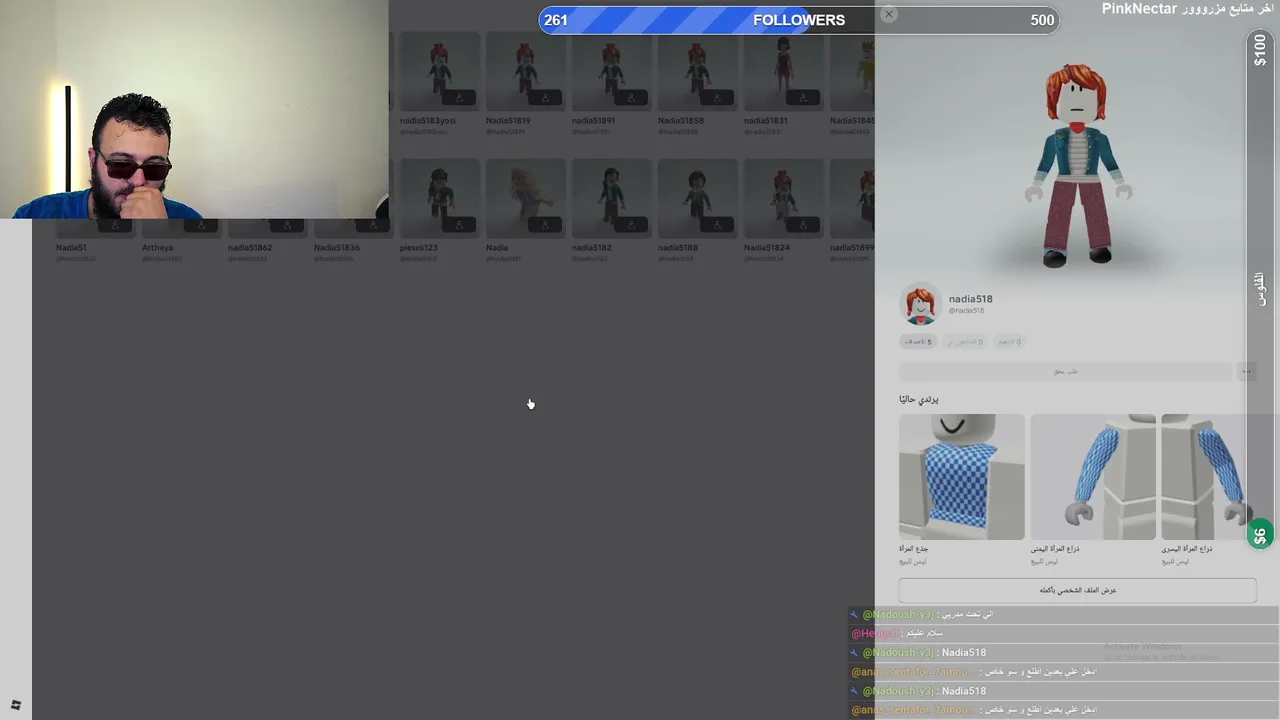
Task: Click the Nadia51858 username label
Action: pos(681,121)
